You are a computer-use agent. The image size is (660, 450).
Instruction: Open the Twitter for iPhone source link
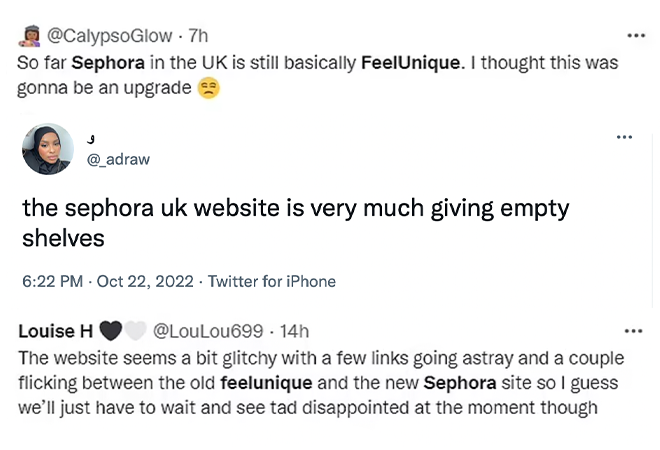[x=271, y=282]
